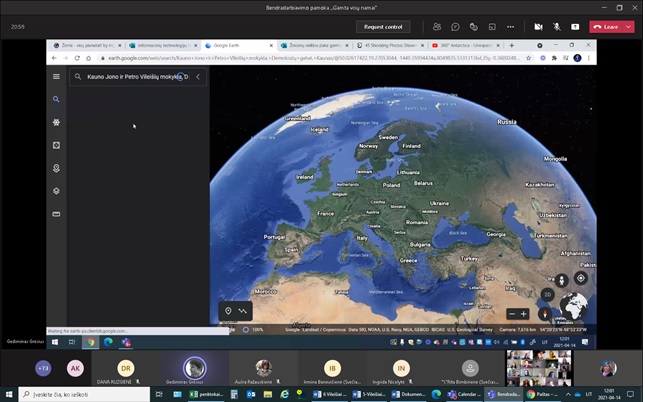
Task: Switch to Google Earth browser tab
Action: click(x=239, y=46)
